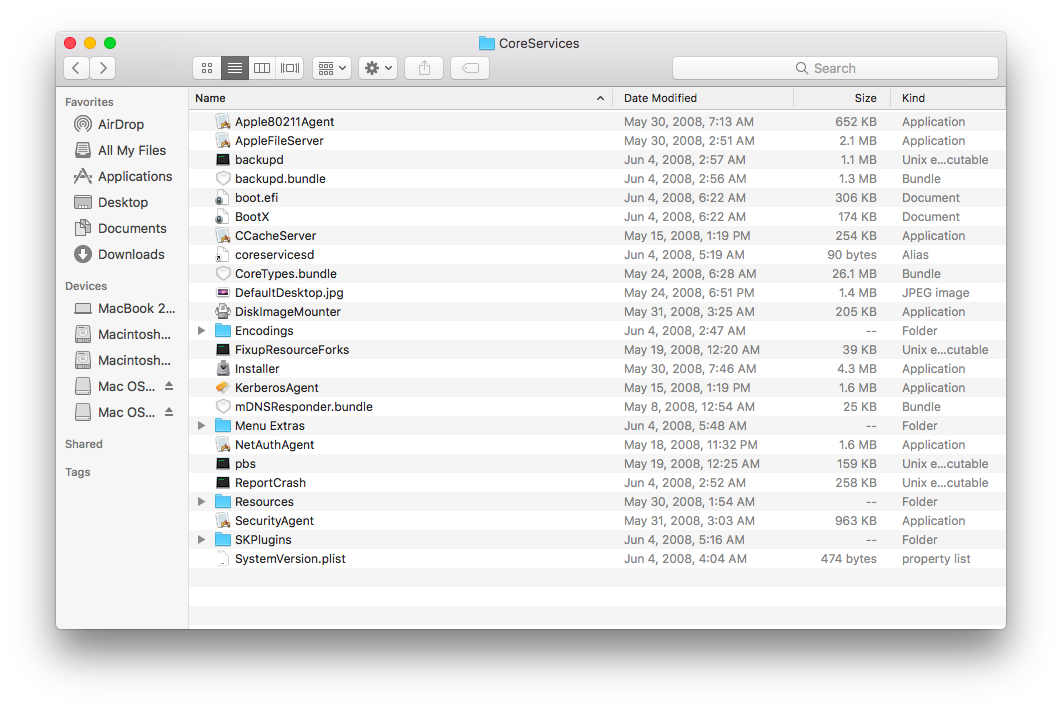Select the Apple80211Agent application
This screenshot has height=709, width=1062.
pyautogui.click(x=597, y=122)
